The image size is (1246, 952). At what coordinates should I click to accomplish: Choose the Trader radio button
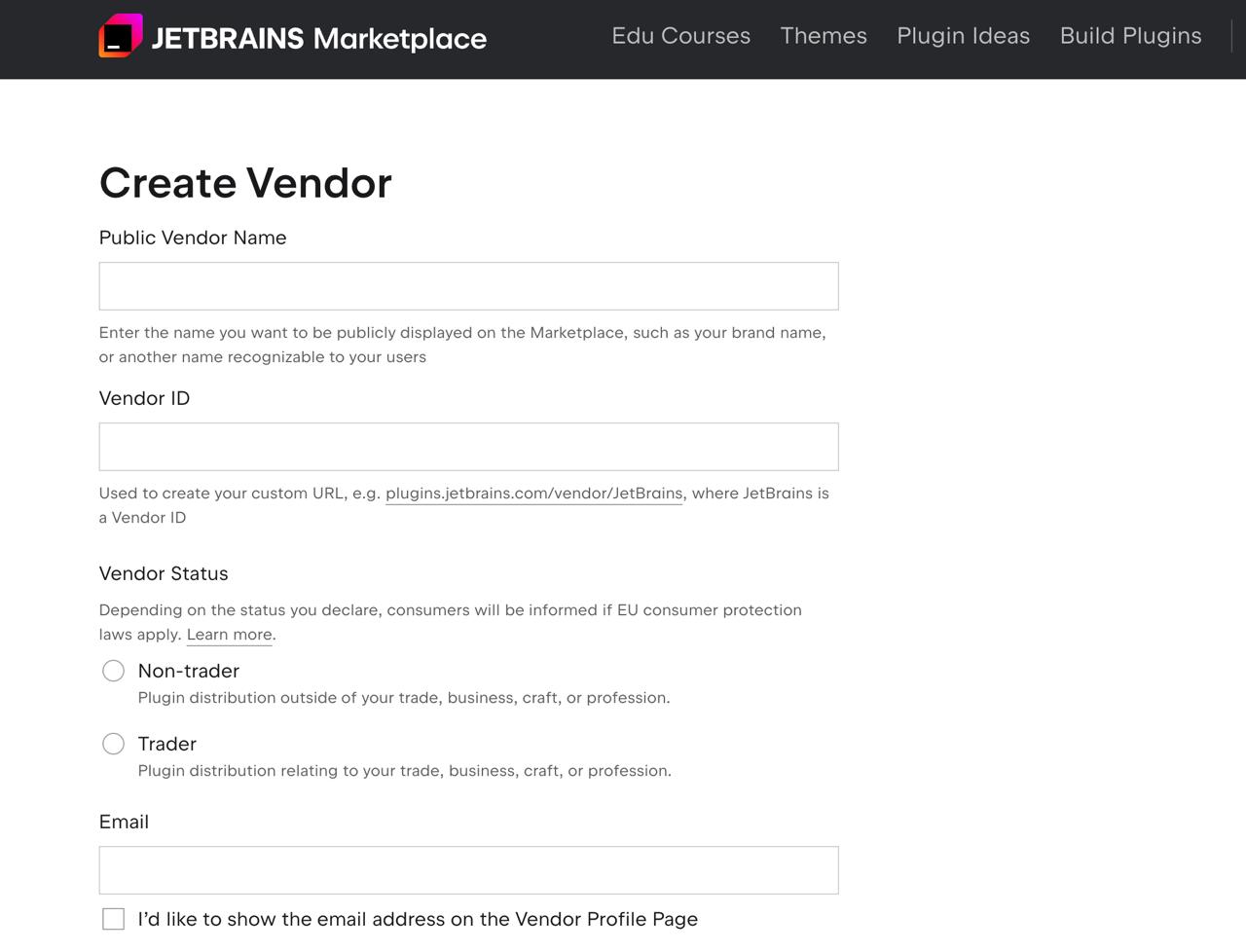(114, 744)
